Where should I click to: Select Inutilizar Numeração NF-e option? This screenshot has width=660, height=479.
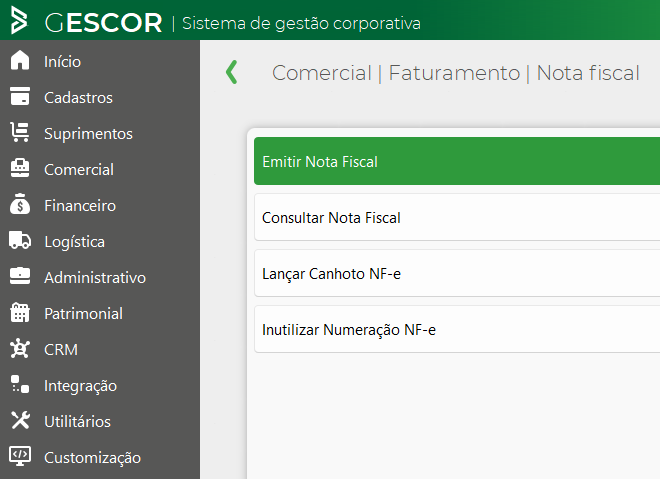coord(457,329)
